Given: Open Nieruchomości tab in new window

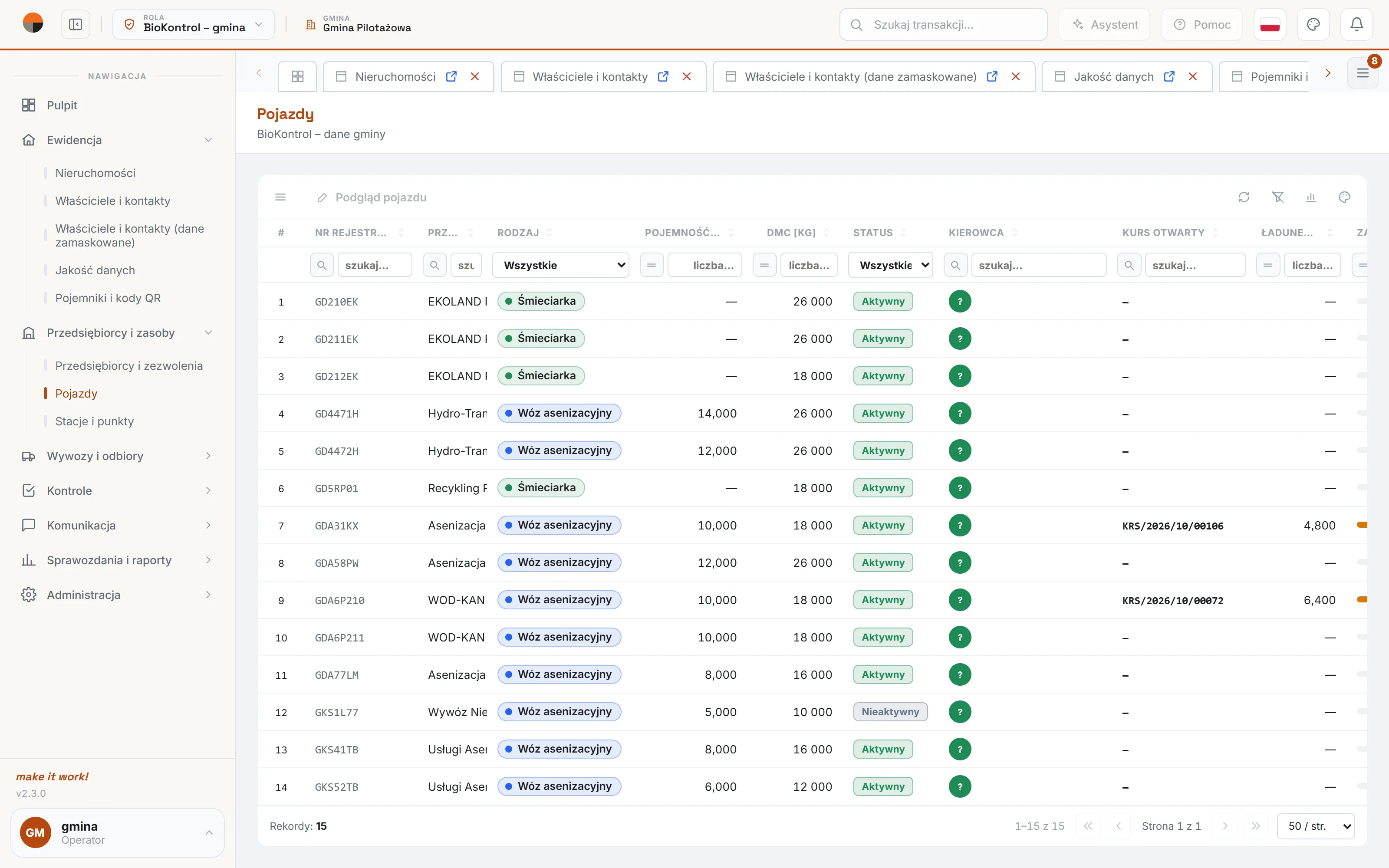Looking at the screenshot, I should click(x=452, y=76).
